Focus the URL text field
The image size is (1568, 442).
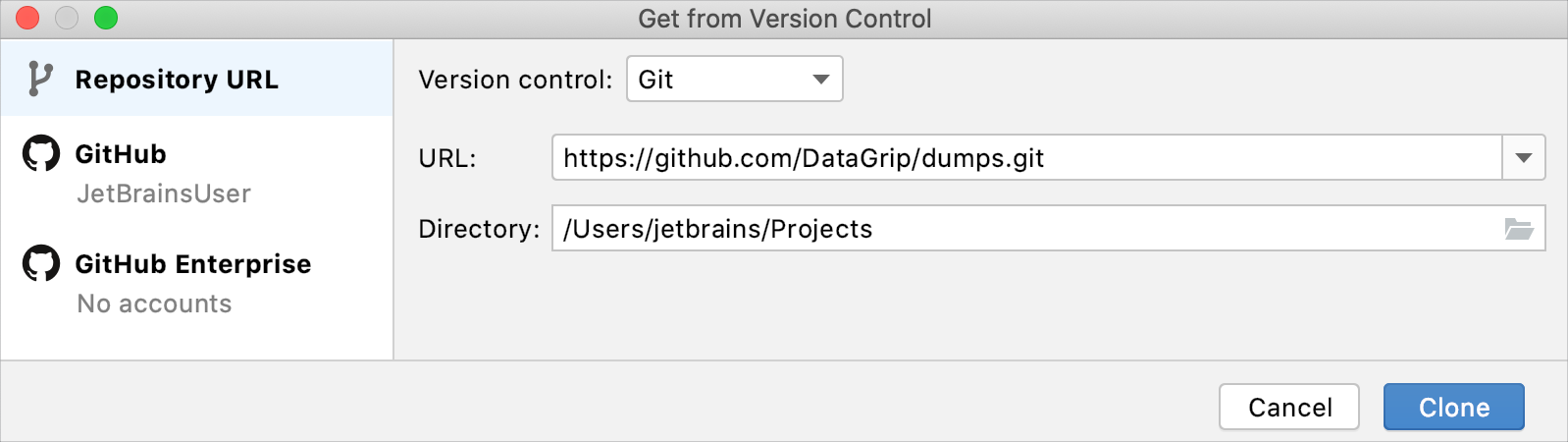click(1025, 158)
